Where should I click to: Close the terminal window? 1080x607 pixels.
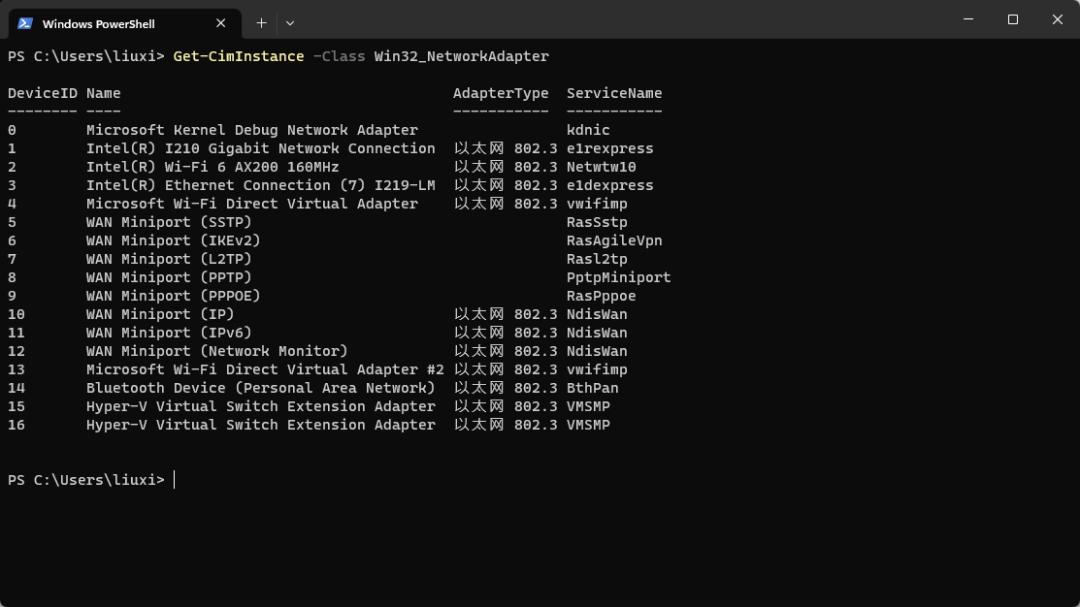click(1057, 19)
